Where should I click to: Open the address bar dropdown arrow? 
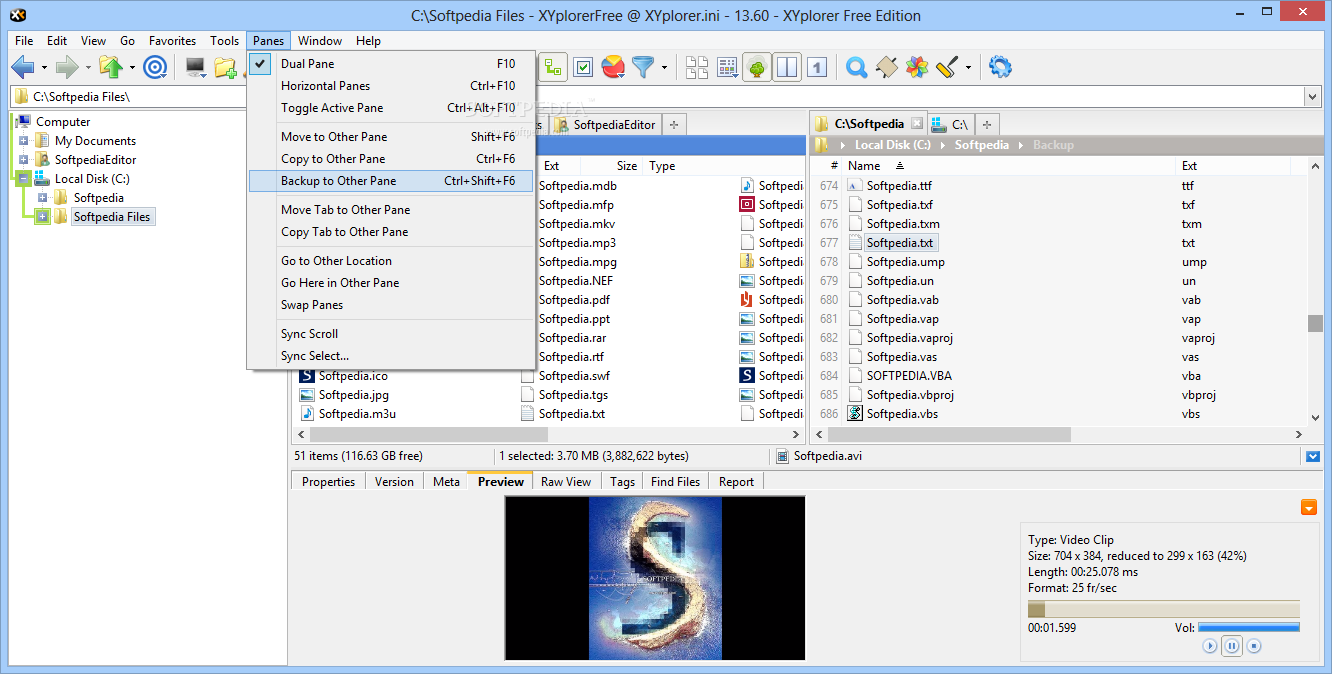click(1312, 97)
